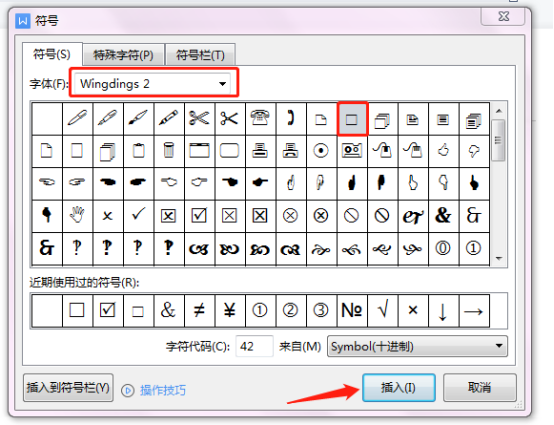
Task: Click the symbol grid scrollbar down arrow
Action: [499, 259]
